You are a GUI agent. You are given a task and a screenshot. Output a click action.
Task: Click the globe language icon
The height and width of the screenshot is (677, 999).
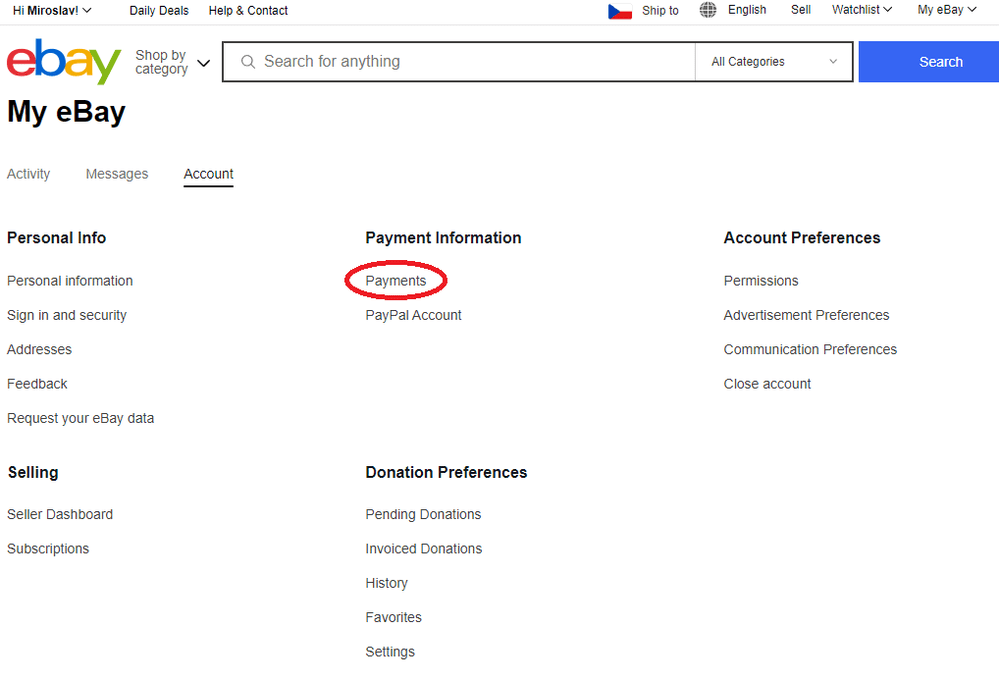coord(708,10)
